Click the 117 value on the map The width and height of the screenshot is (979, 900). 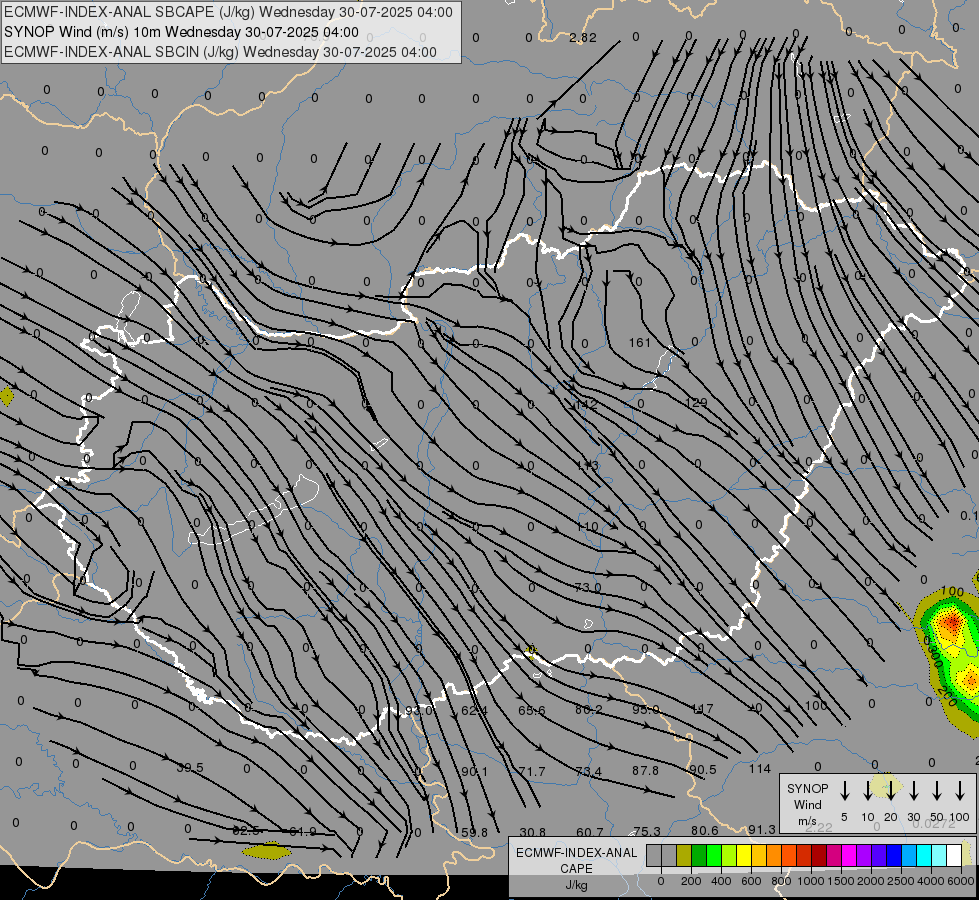702,709
